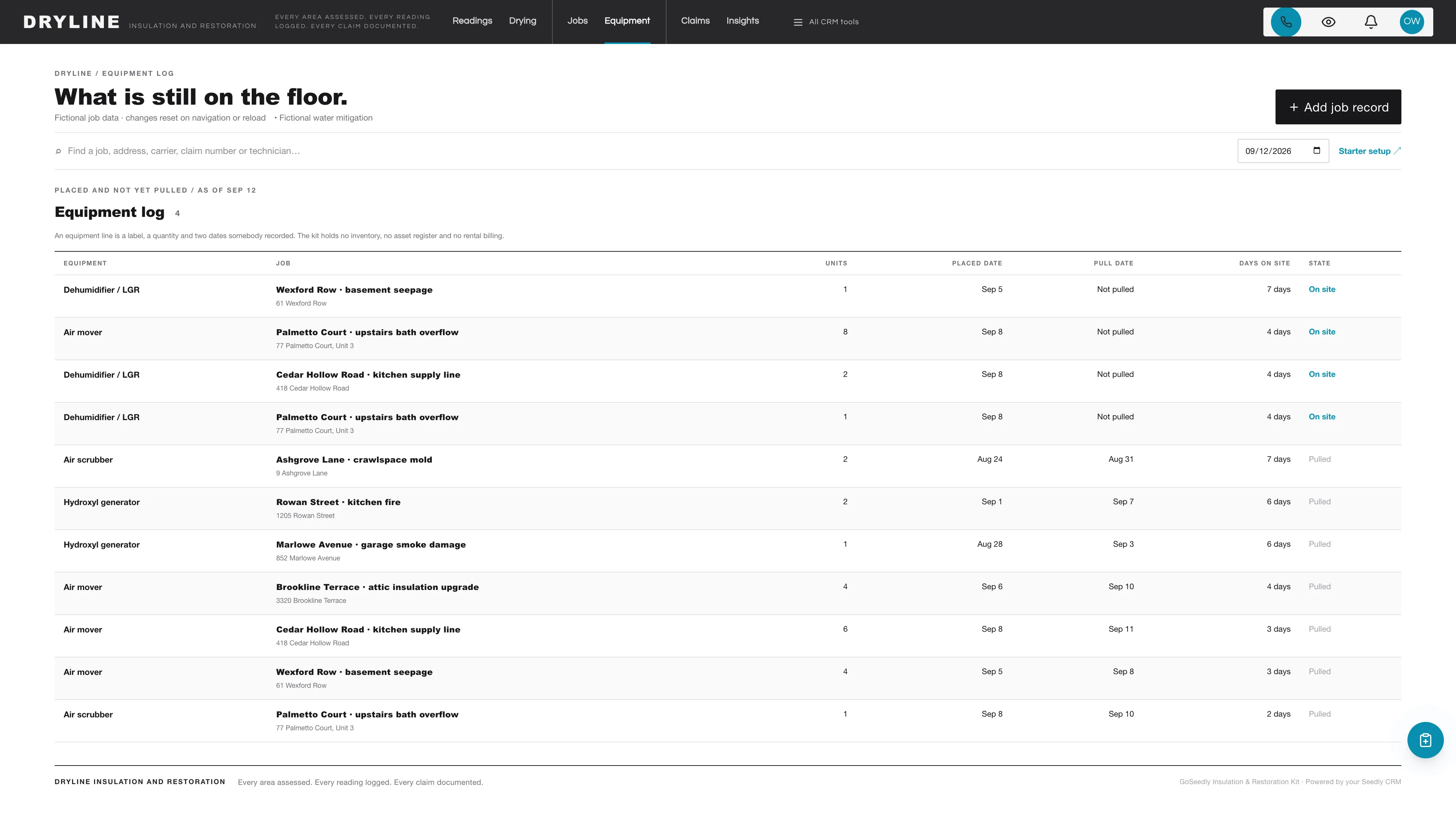
Task: Click Add job record button
Action: [x=1338, y=107]
